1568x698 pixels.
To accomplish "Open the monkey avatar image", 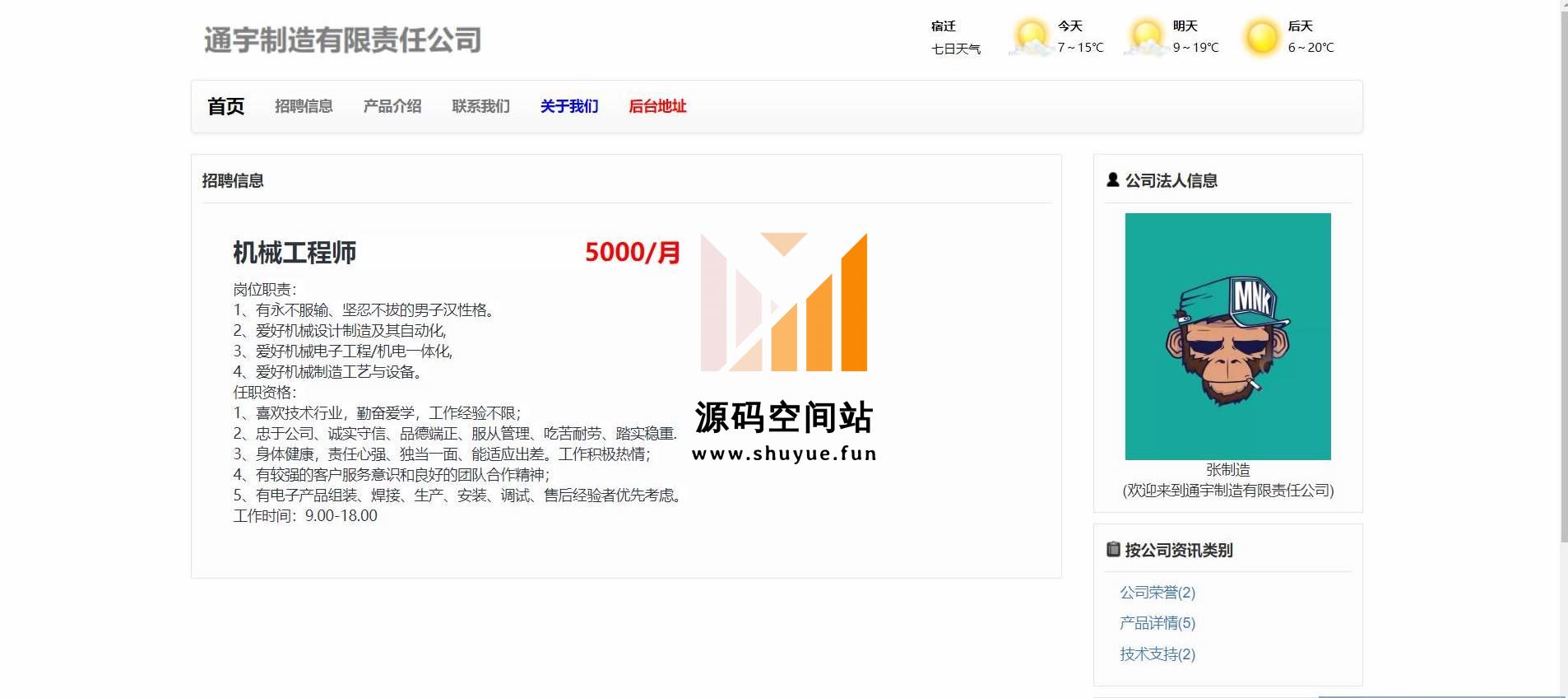I will click(1227, 336).
